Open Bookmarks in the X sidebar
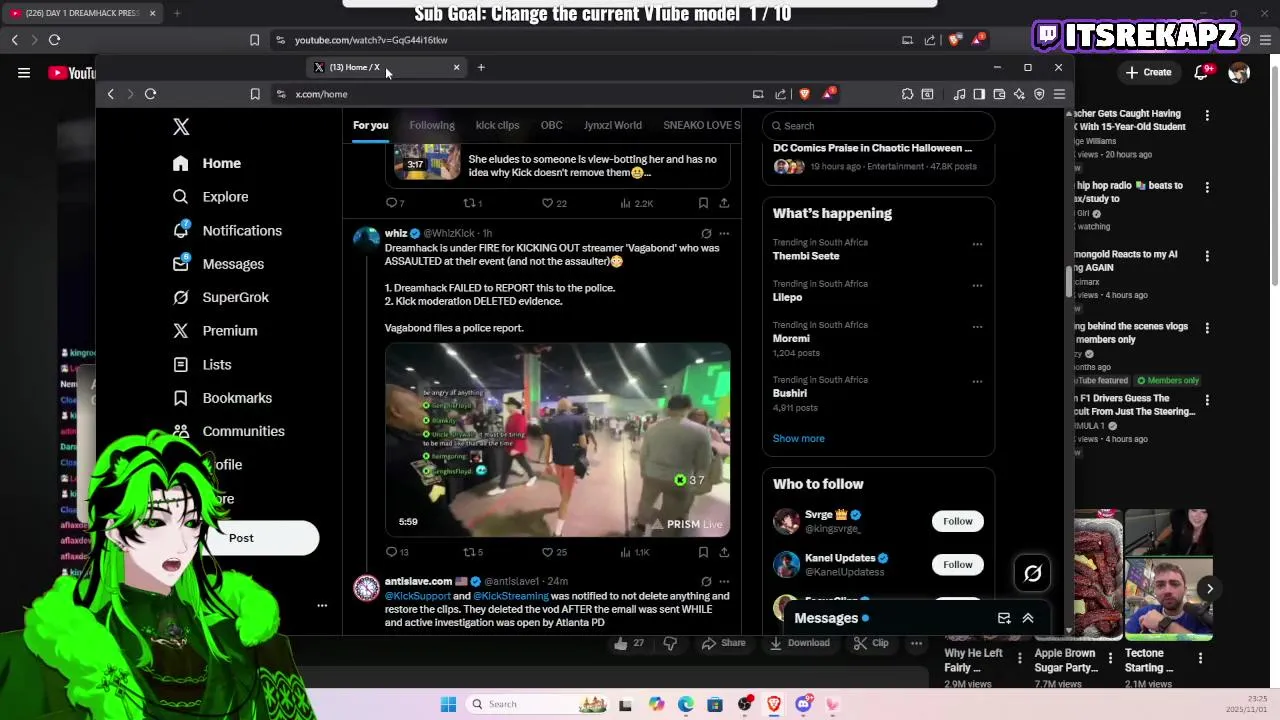The height and width of the screenshot is (720, 1280). 222,398
